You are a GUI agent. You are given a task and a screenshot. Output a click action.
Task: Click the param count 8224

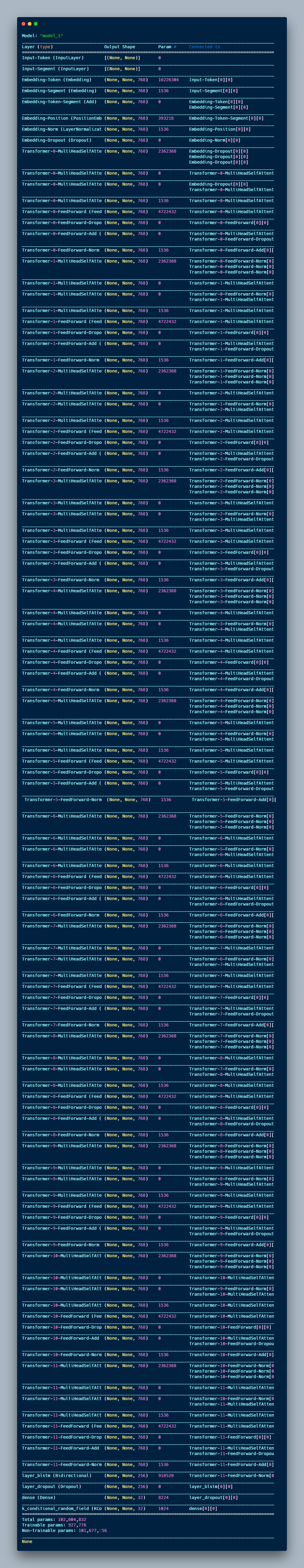pos(164,1497)
